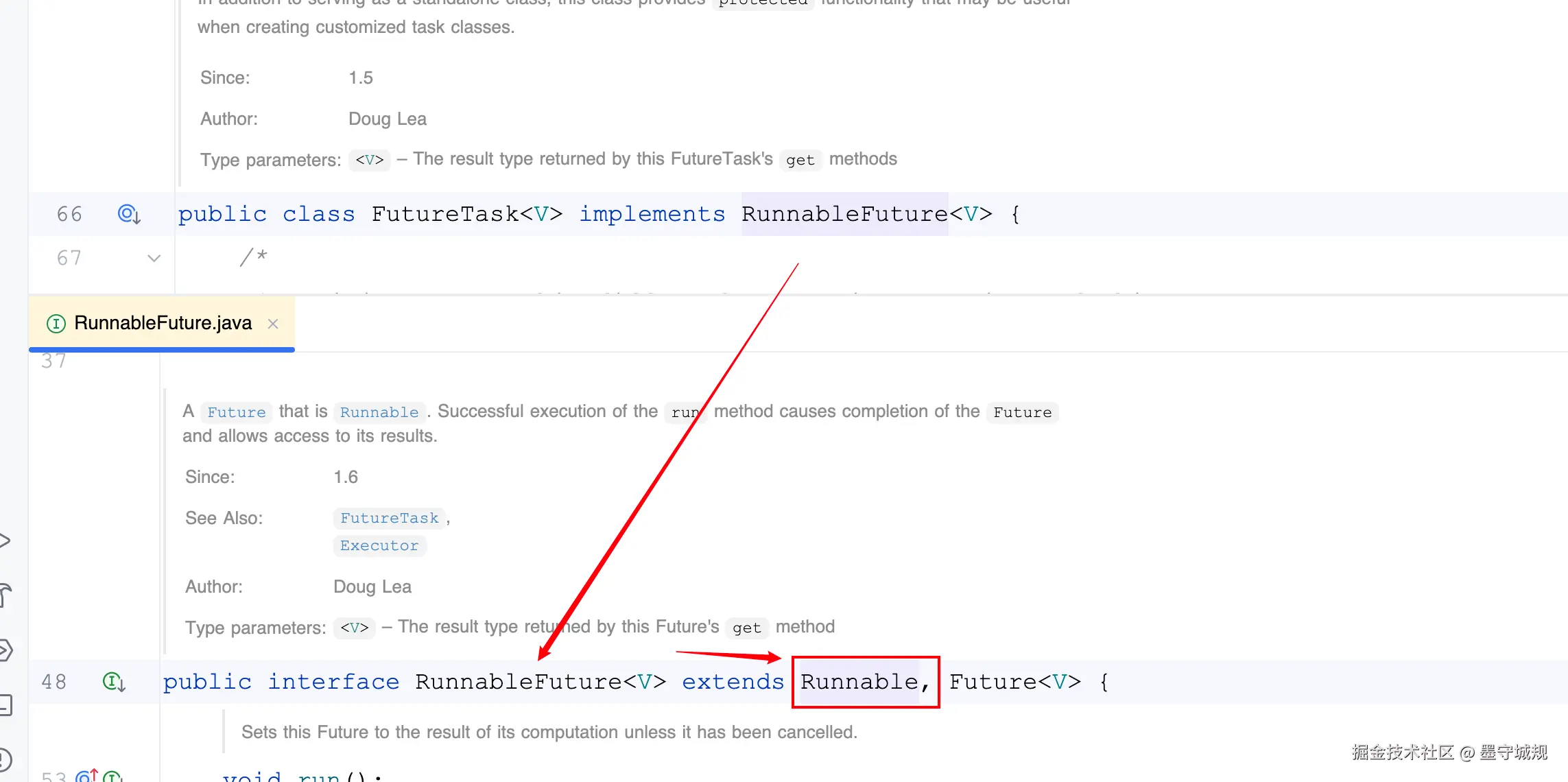Click the implementations gutter icon on line 66

pos(129,215)
